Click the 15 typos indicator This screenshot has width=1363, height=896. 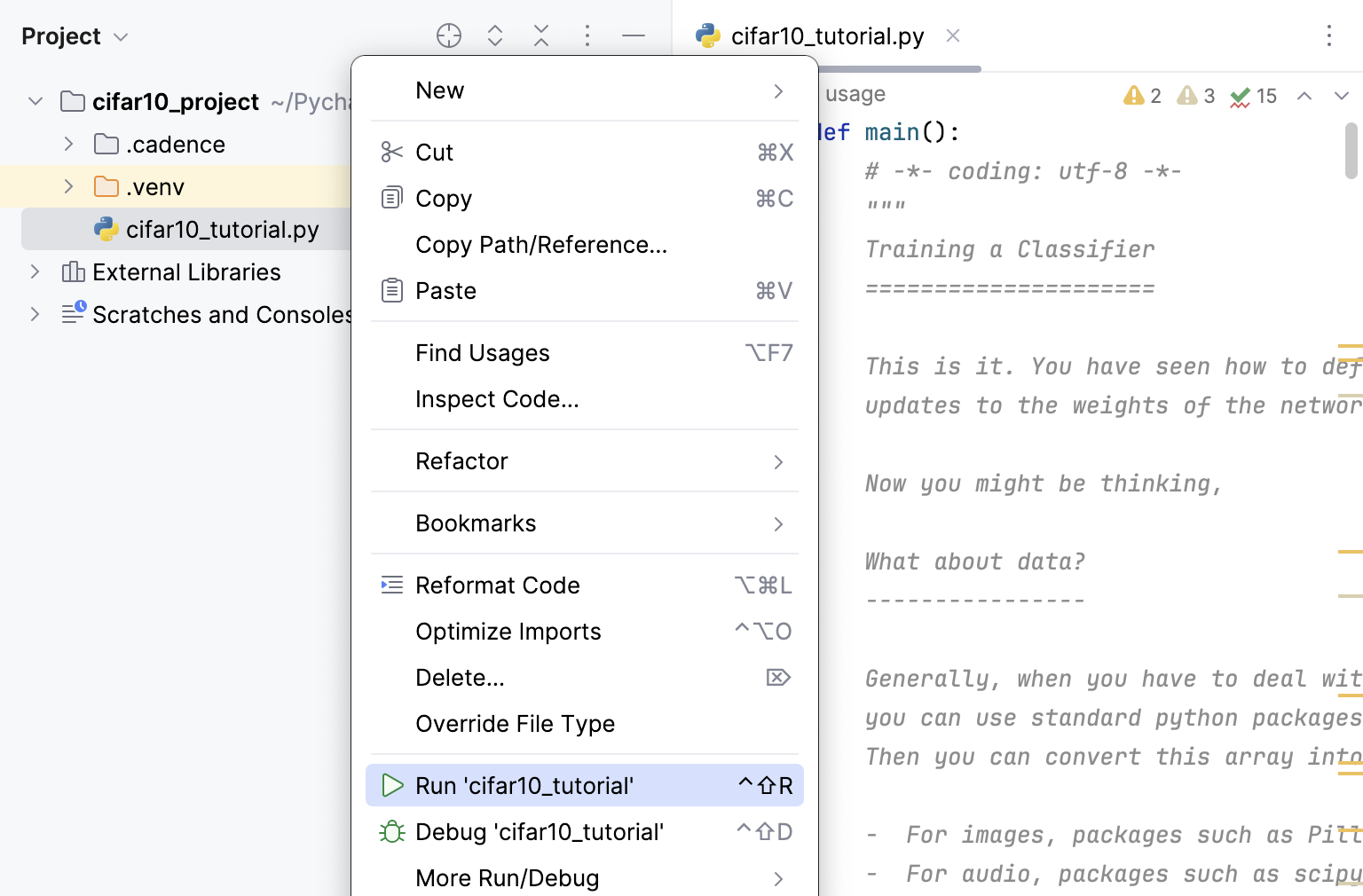(x=1254, y=96)
